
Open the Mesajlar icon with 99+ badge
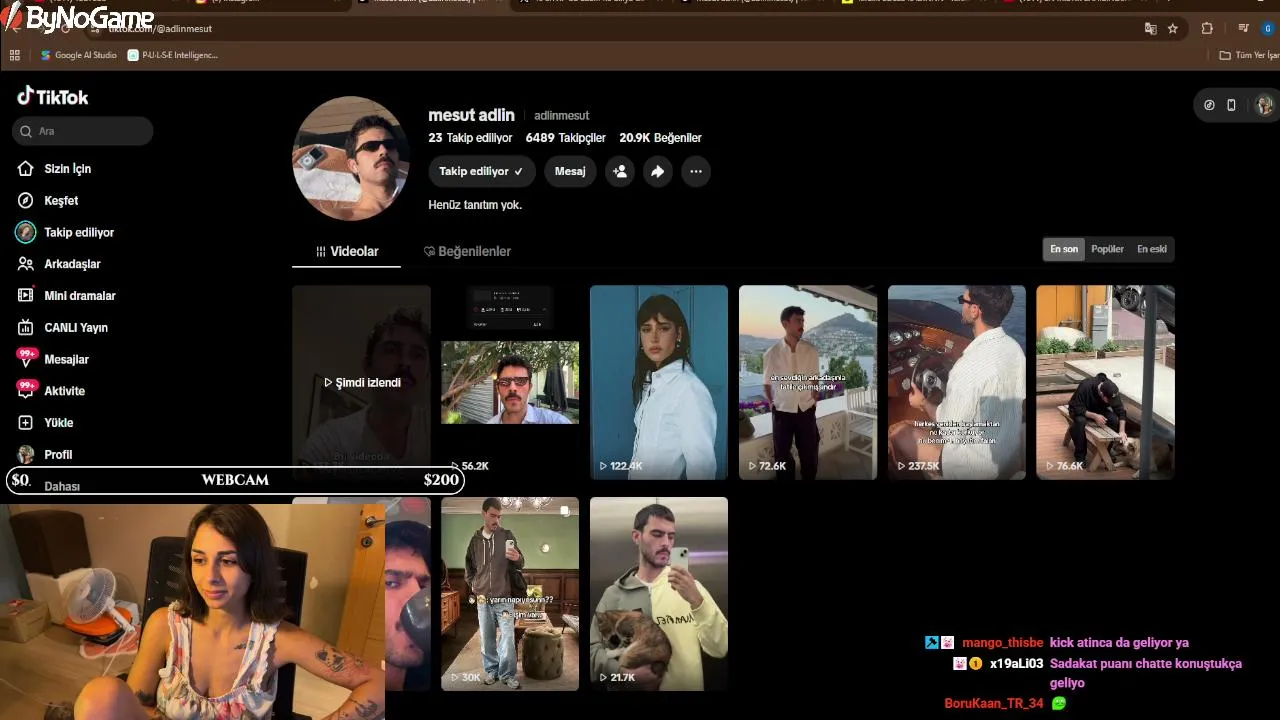[26, 359]
